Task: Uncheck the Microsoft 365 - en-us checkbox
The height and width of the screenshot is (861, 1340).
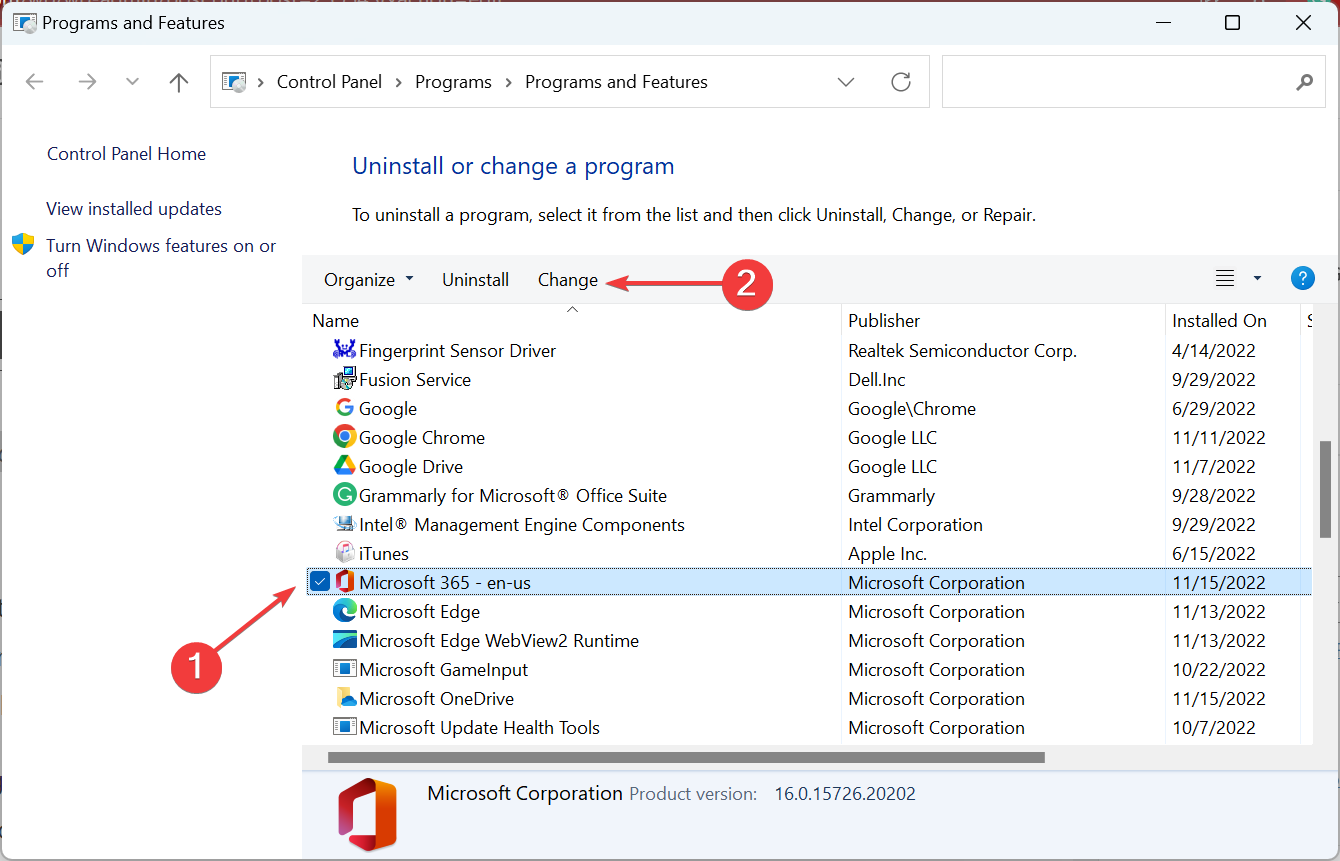Action: click(x=319, y=582)
